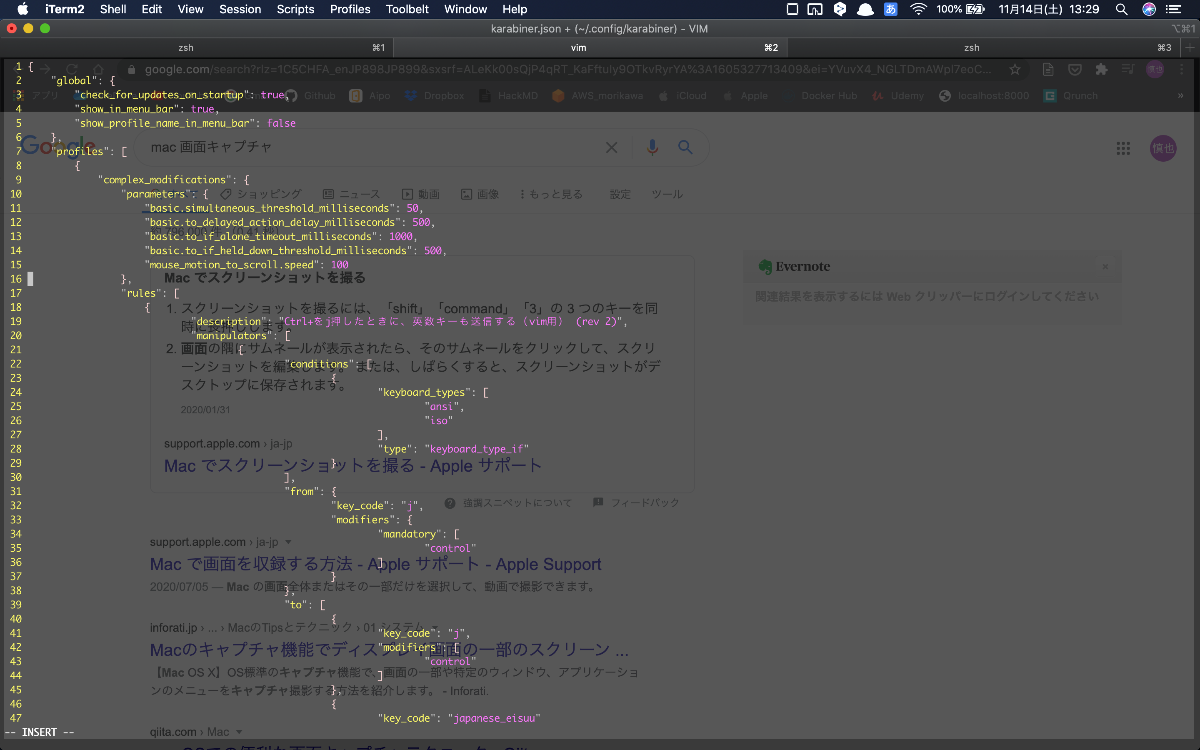1200x750 pixels.
Task: Activate Siri from the menu bar
Action: click(1149, 9)
